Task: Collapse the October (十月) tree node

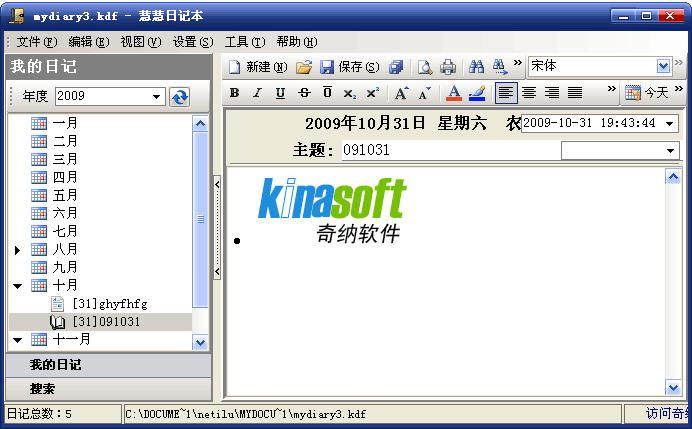Action: point(18,286)
